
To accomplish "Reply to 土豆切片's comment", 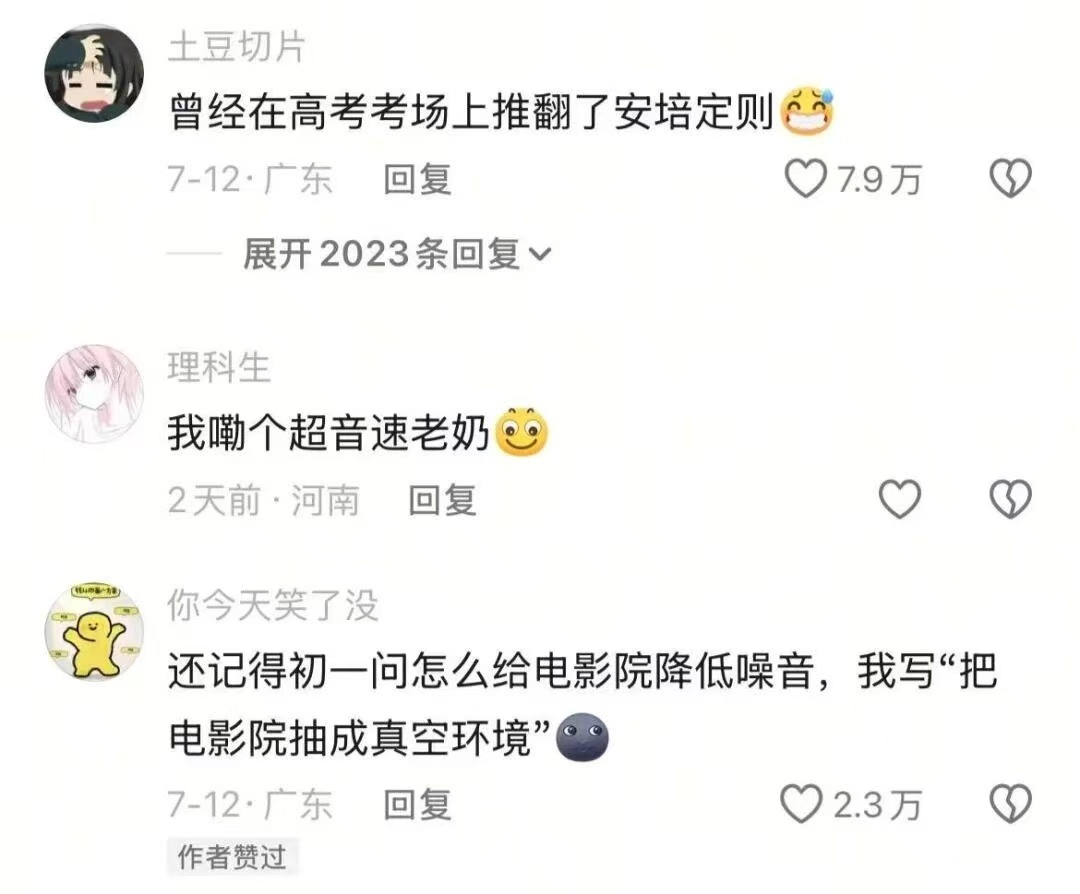I will point(417,179).
